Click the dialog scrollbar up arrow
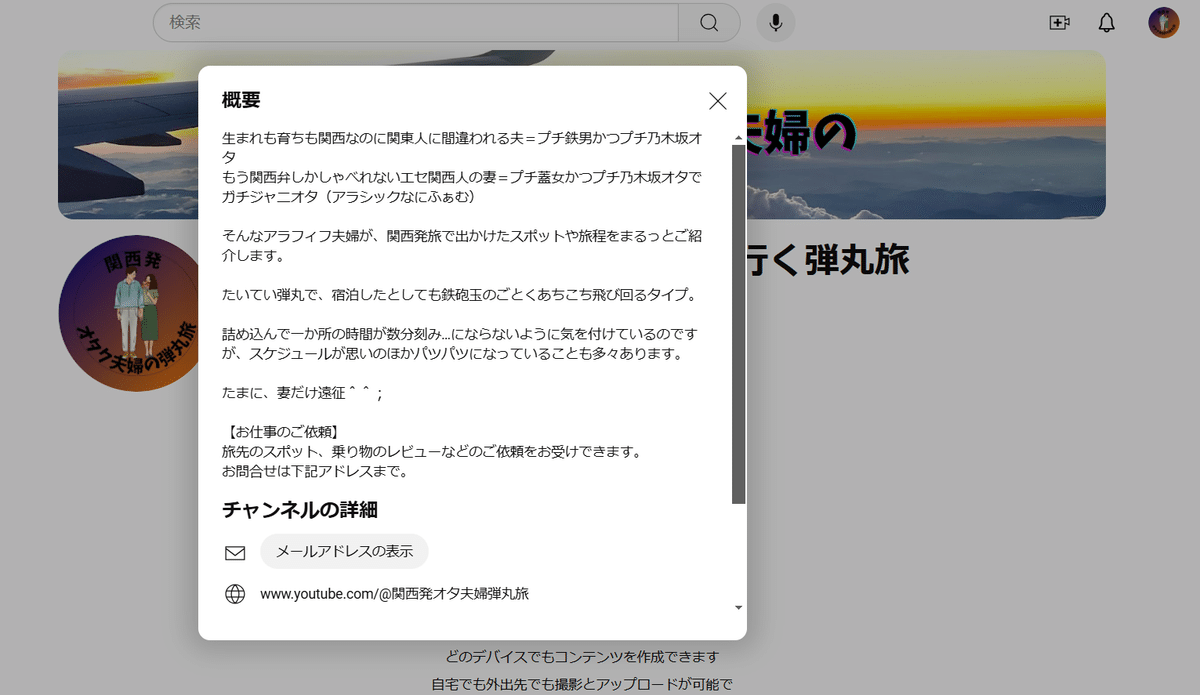The image size is (1200, 695). 738,137
